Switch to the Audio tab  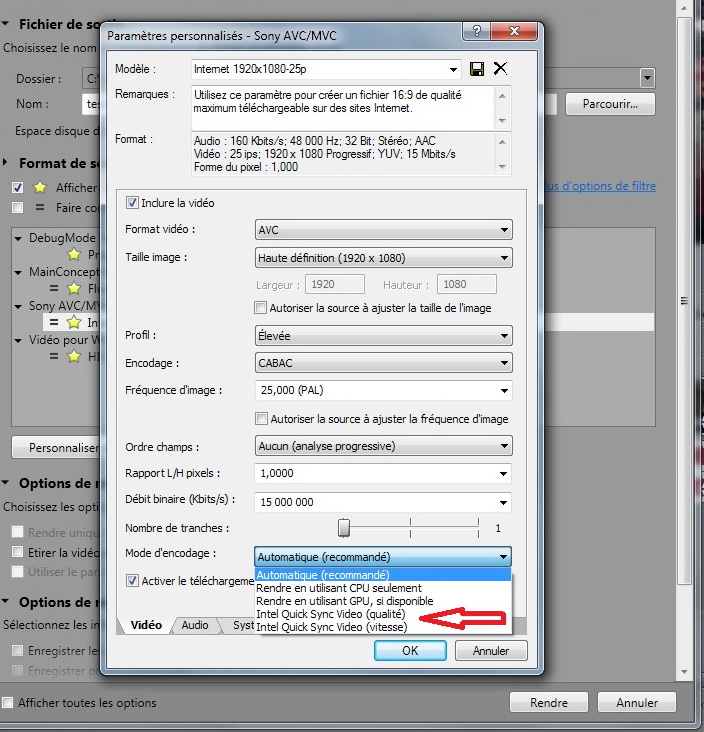tap(195, 625)
